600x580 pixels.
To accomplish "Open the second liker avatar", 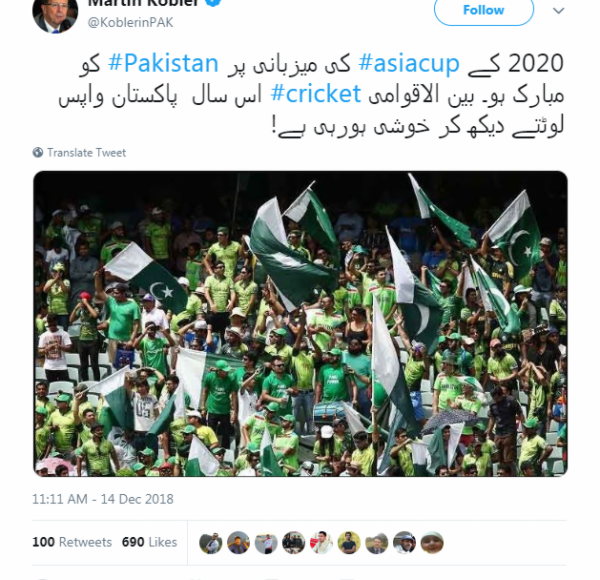I will [238, 543].
